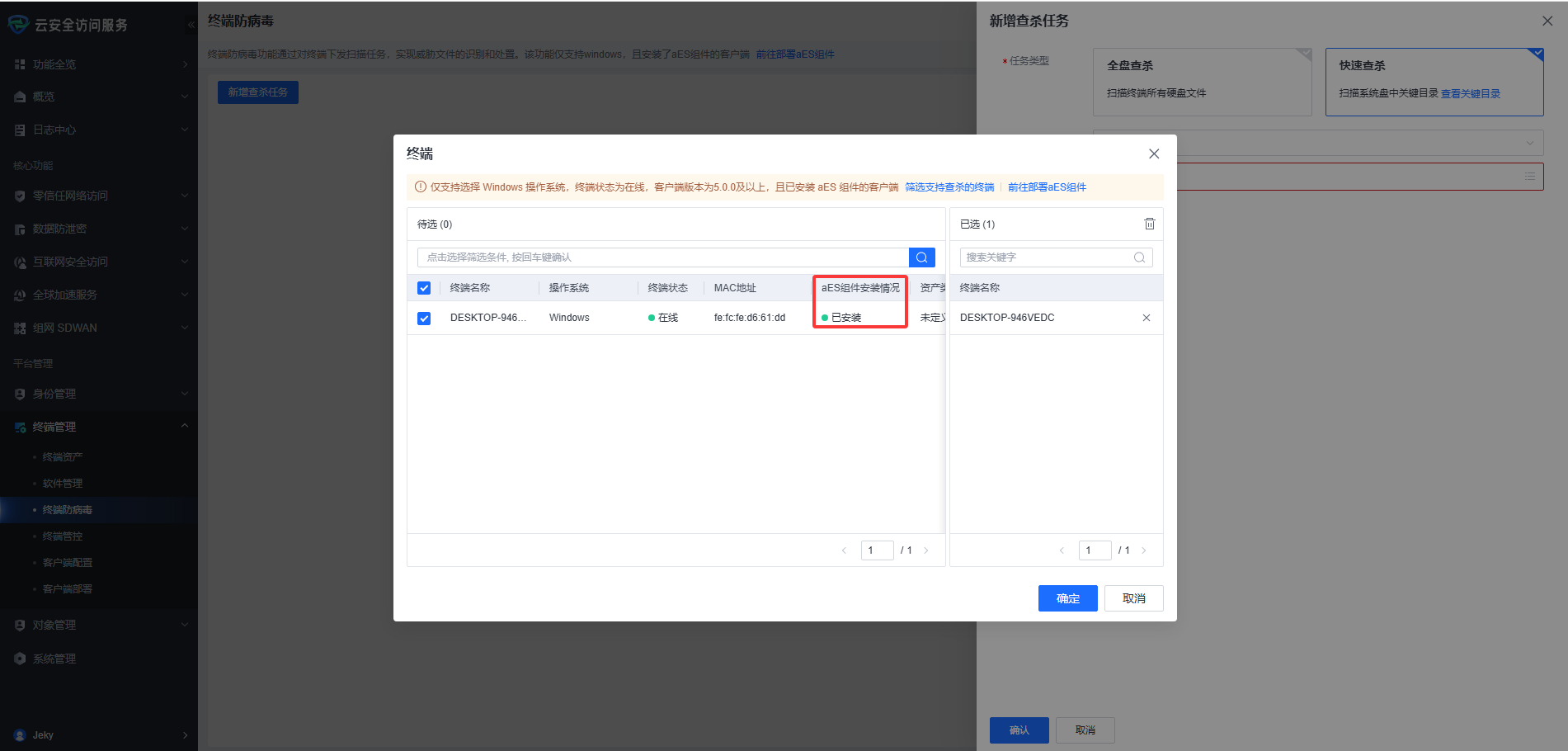Click the 终端管理 sidebar icon
The height and width of the screenshot is (751, 1568).
pyautogui.click(x=20, y=427)
